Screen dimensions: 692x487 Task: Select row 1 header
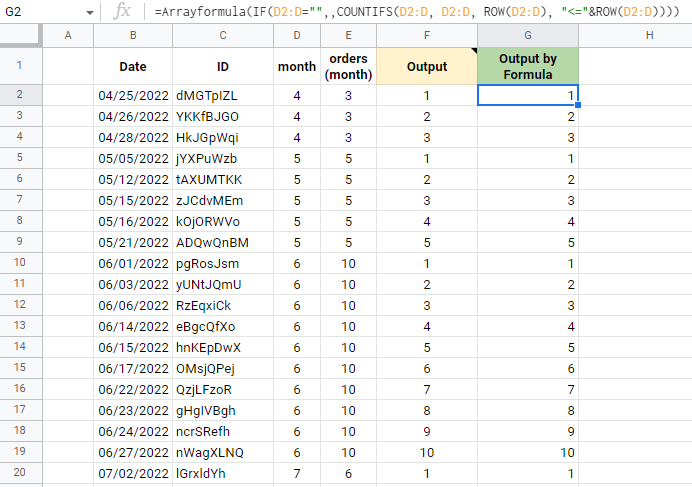(19, 65)
